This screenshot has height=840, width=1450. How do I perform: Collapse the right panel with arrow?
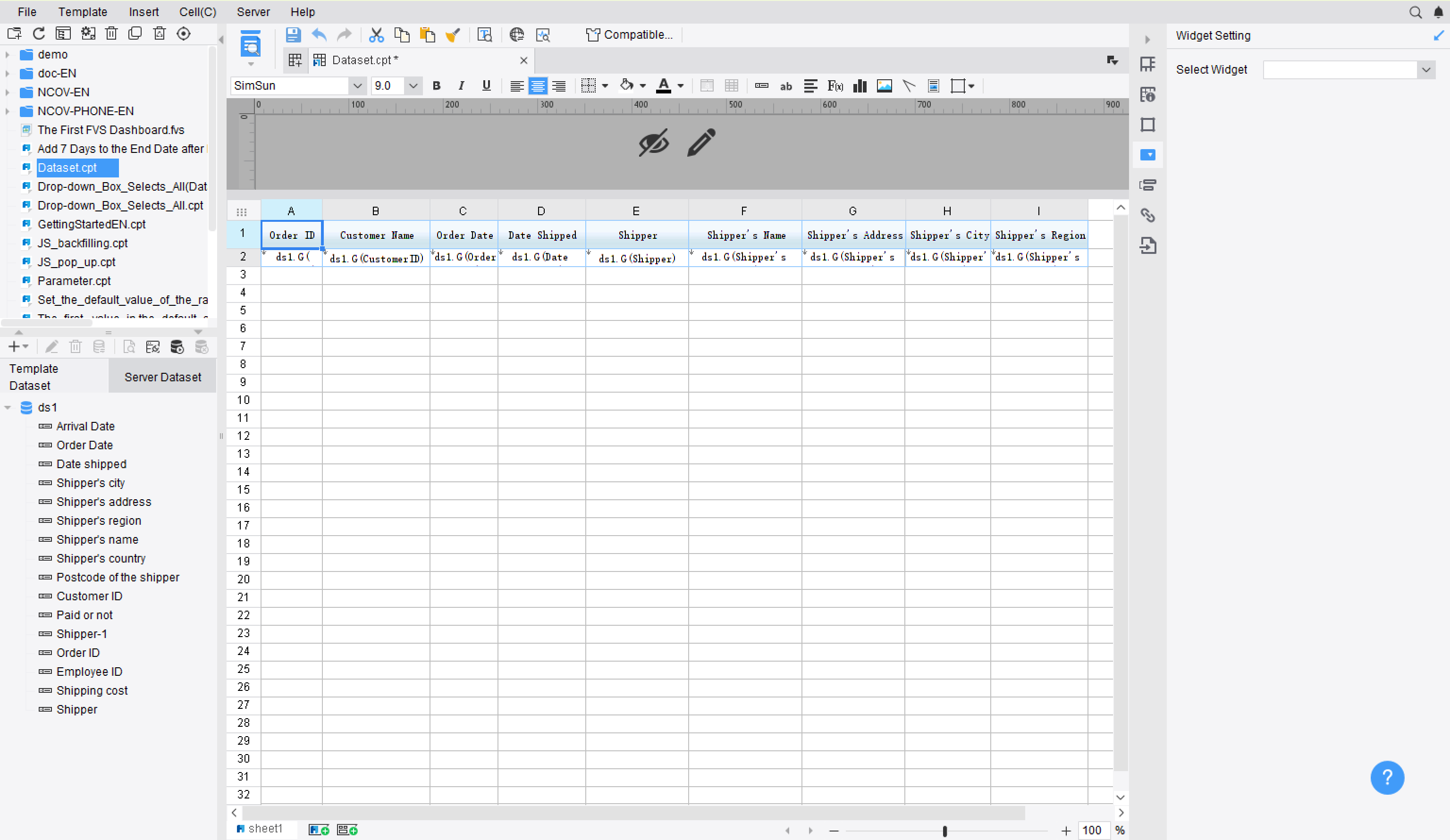[x=1147, y=40]
